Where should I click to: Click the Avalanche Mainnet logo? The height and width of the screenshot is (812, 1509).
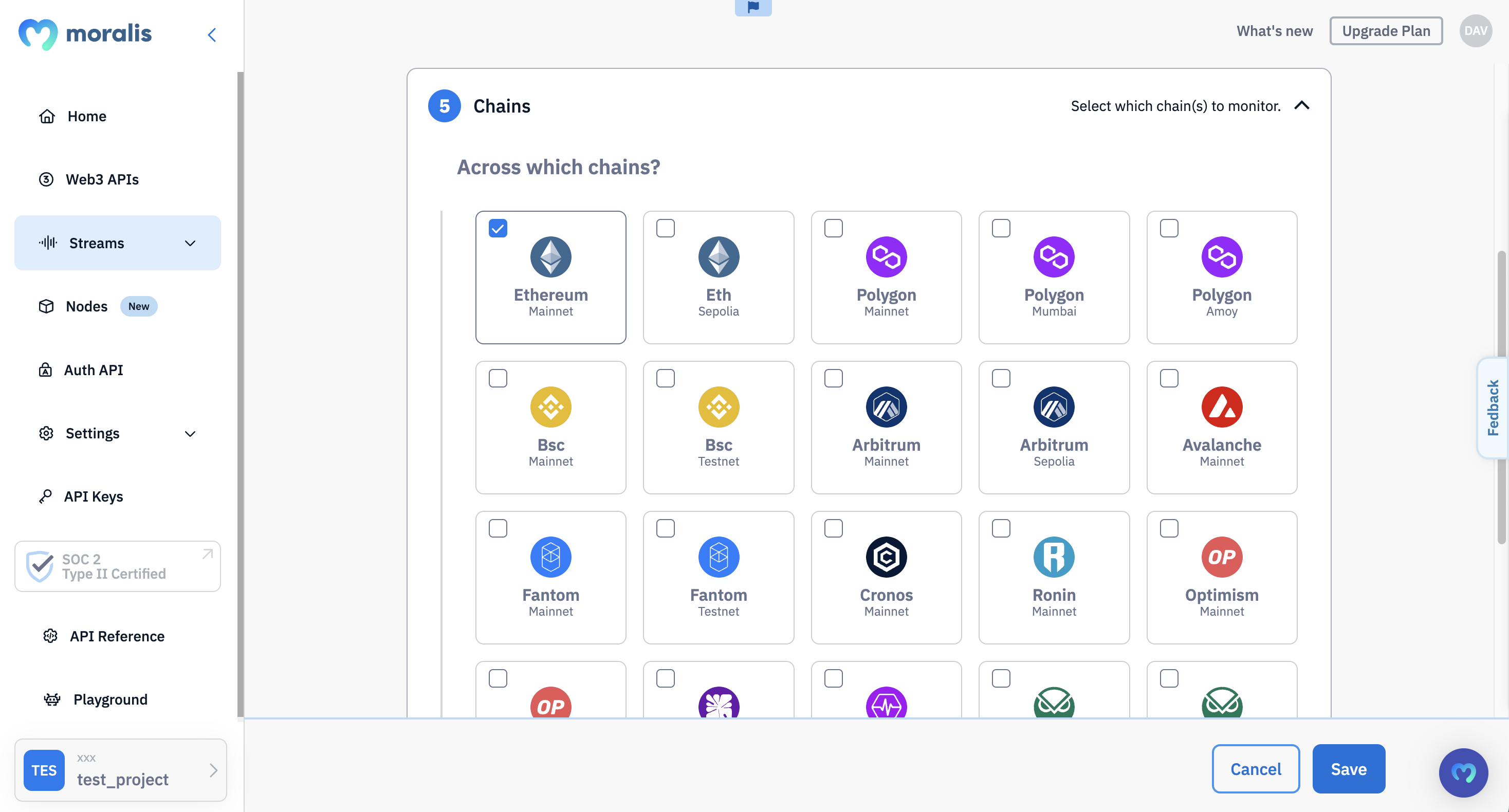coord(1221,407)
